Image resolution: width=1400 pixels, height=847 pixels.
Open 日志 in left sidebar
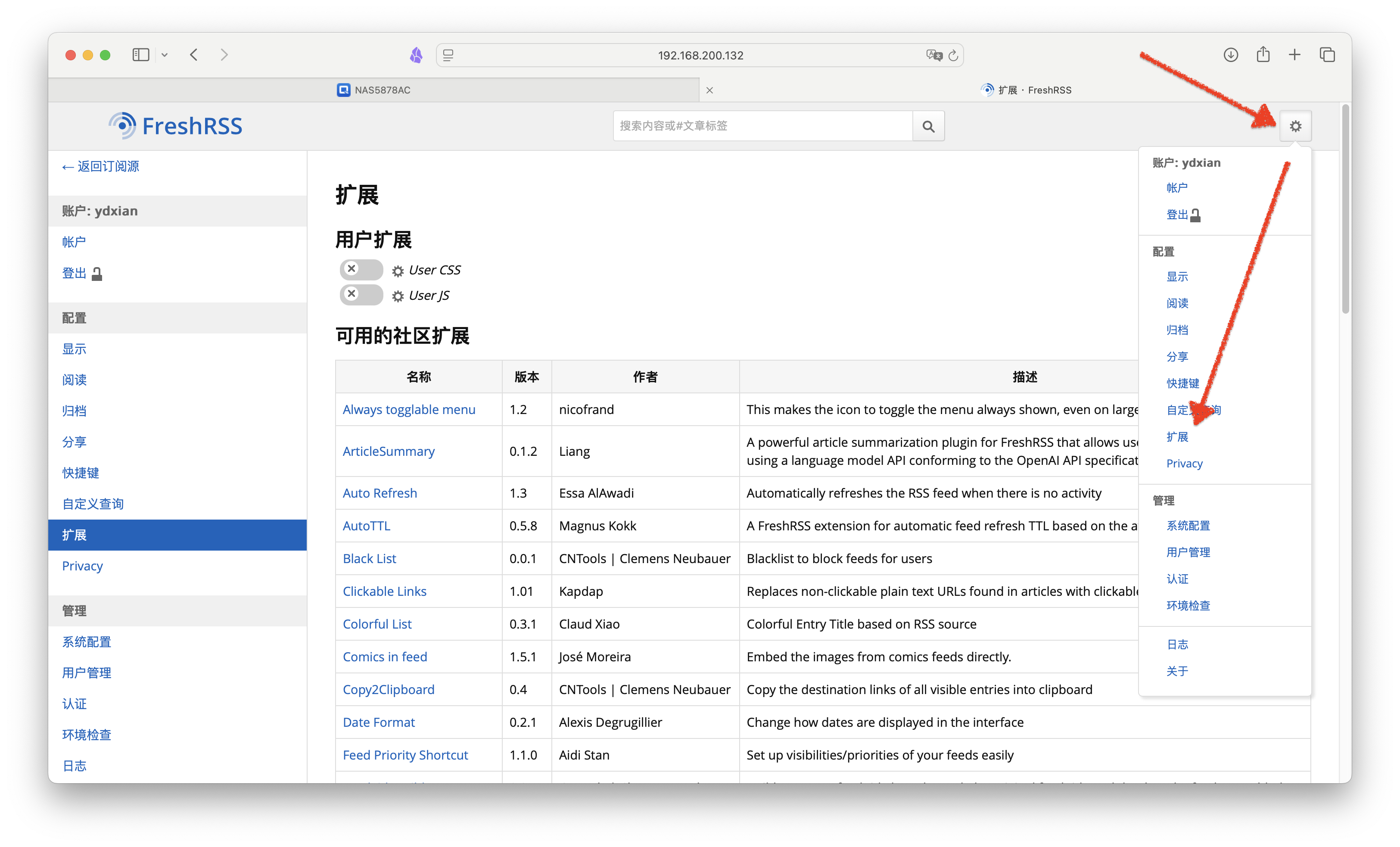[x=74, y=766]
